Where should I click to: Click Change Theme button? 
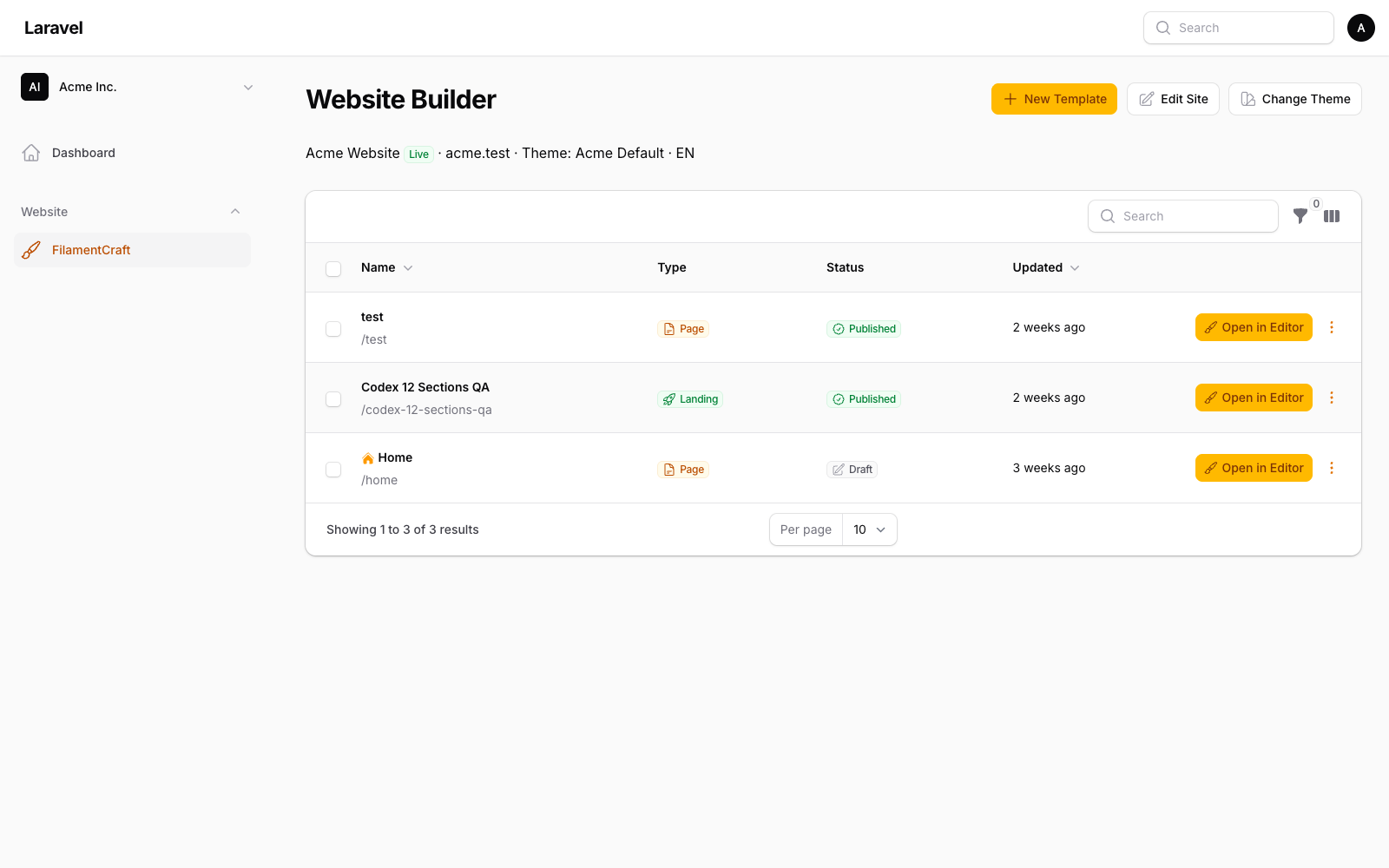point(1295,99)
